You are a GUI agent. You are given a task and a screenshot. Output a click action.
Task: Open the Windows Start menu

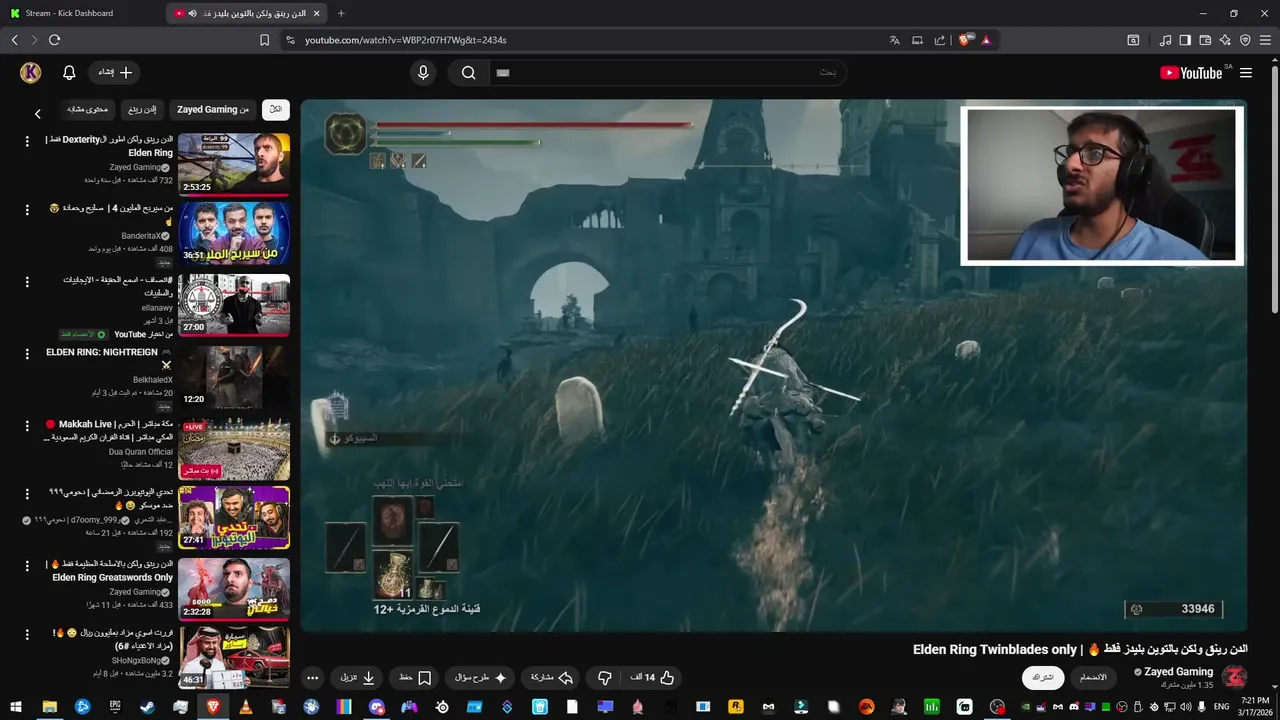click(16, 707)
